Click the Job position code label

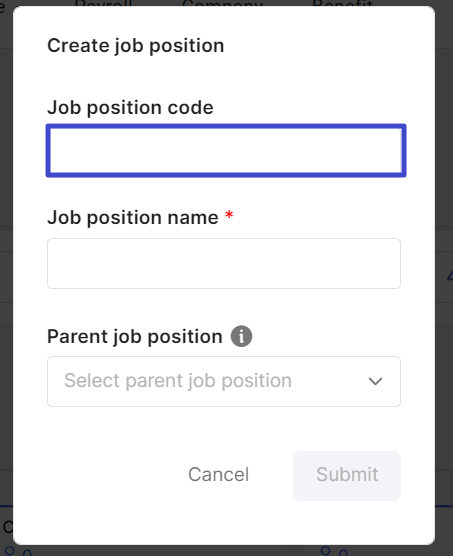pos(130,107)
